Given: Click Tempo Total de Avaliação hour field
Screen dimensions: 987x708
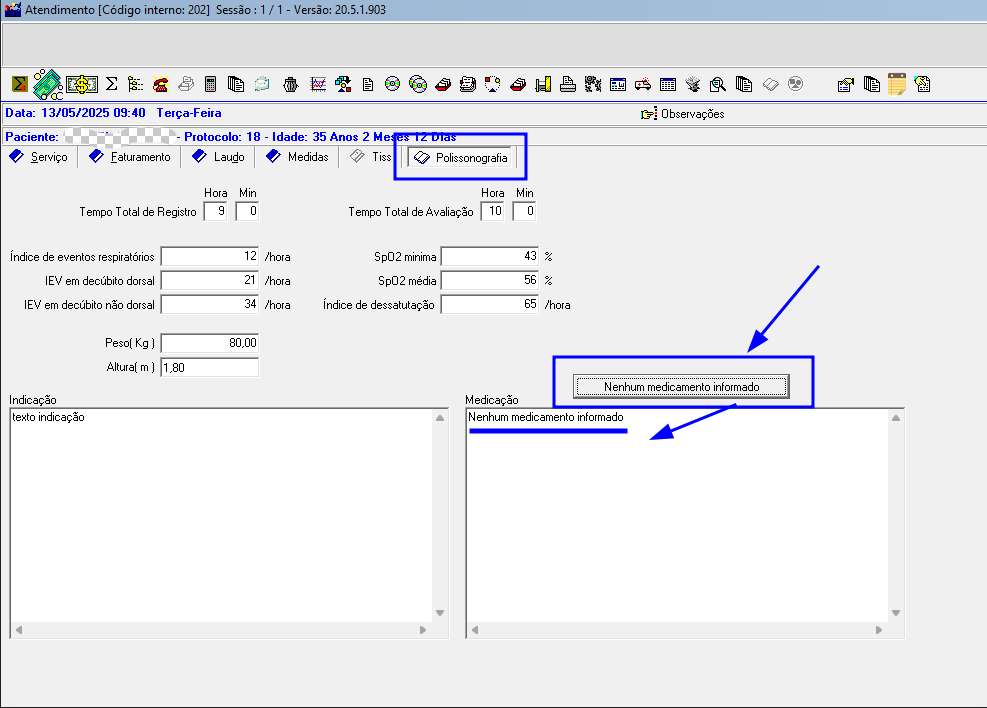Looking at the screenshot, I should [492, 211].
